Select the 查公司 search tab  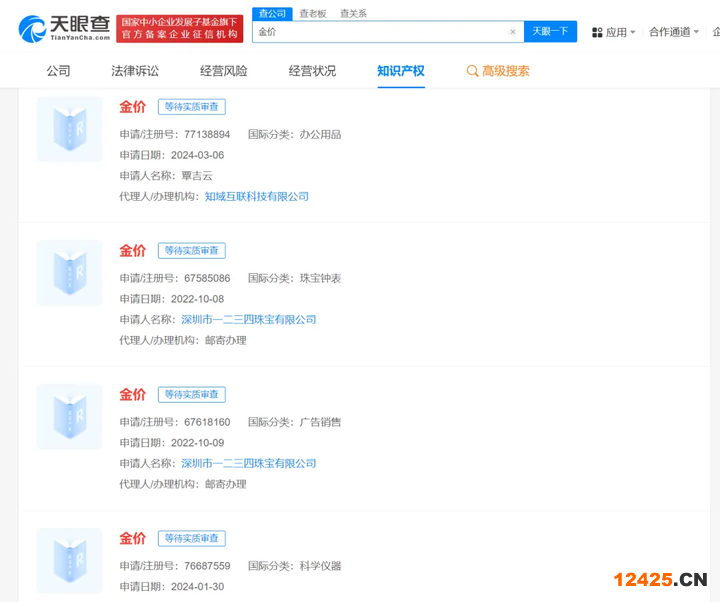(x=272, y=13)
